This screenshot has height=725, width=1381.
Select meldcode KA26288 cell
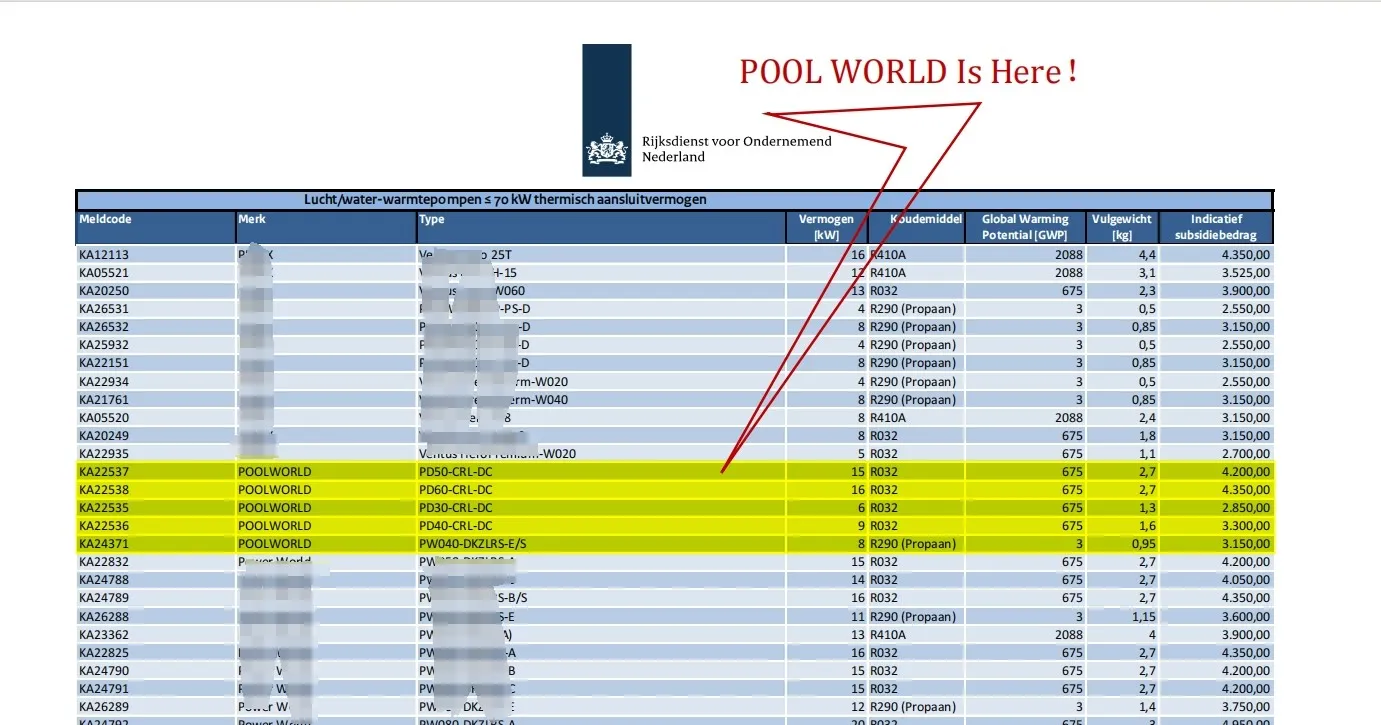point(105,616)
